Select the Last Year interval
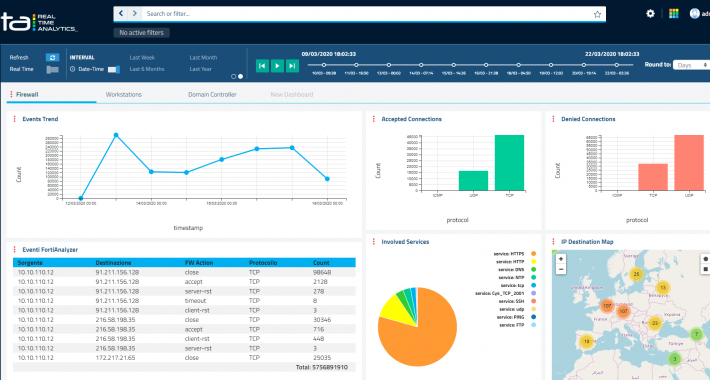 pos(201,69)
